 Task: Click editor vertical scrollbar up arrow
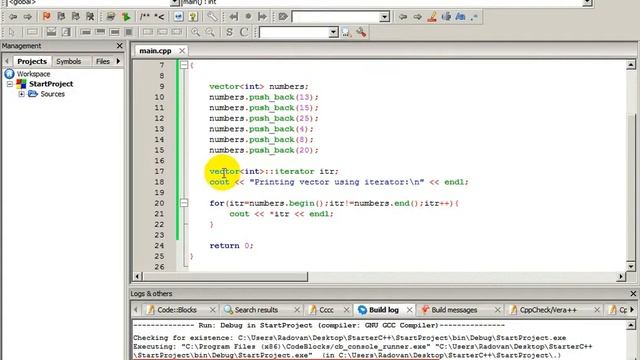click(x=631, y=65)
